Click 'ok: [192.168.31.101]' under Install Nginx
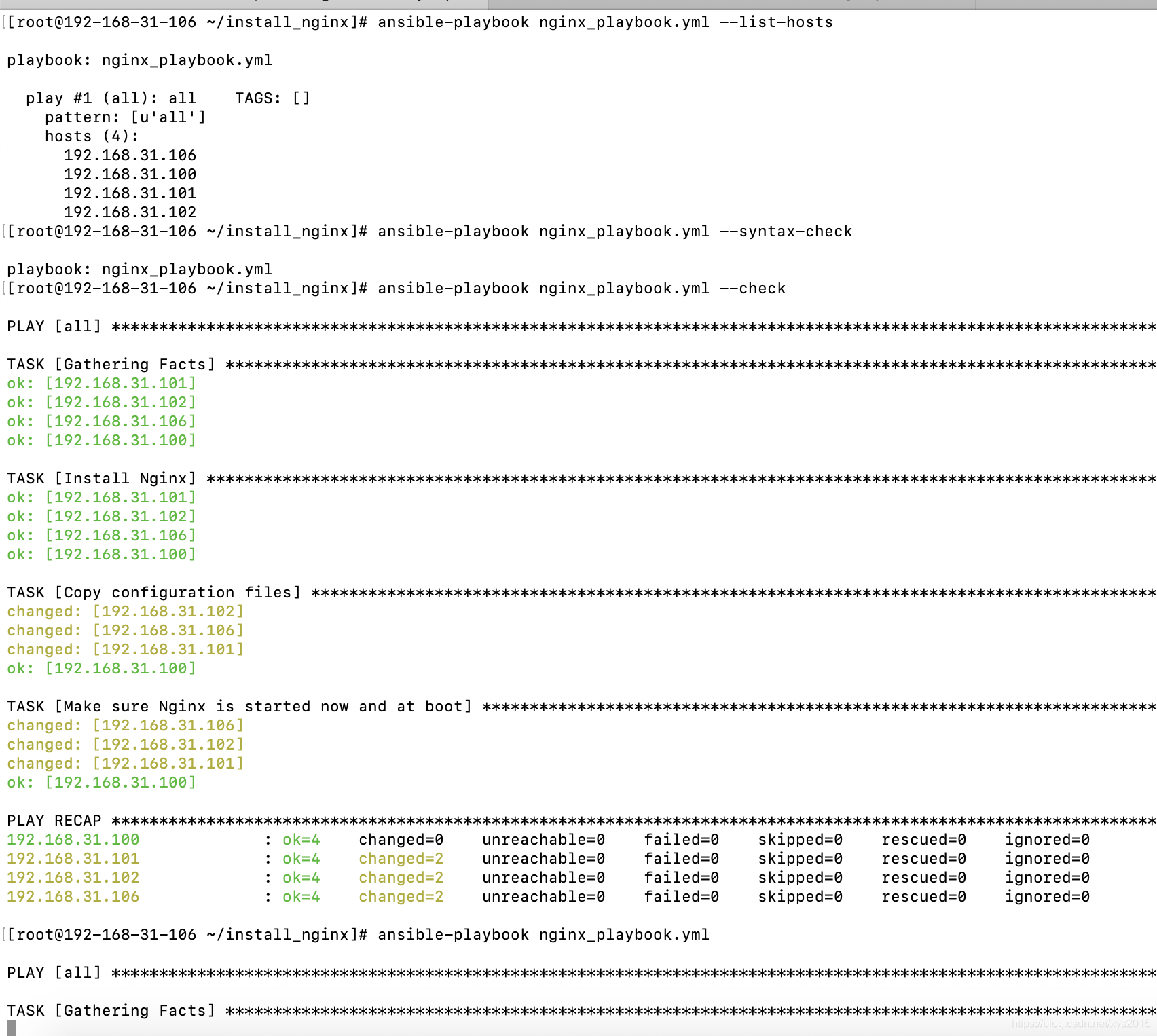1157x1036 pixels. 101,498
